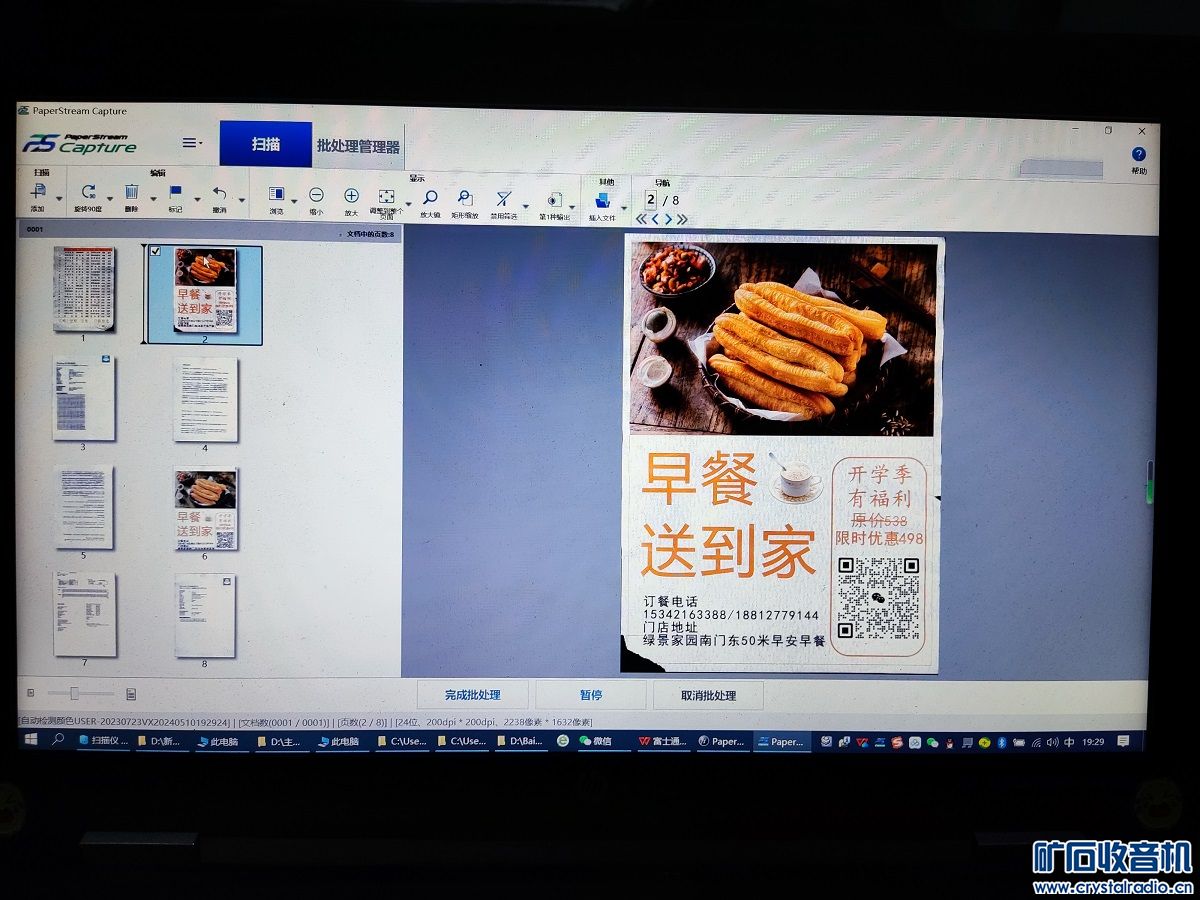Go to next page arrow
The width and height of the screenshot is (1200, 900).
point(668,218)
